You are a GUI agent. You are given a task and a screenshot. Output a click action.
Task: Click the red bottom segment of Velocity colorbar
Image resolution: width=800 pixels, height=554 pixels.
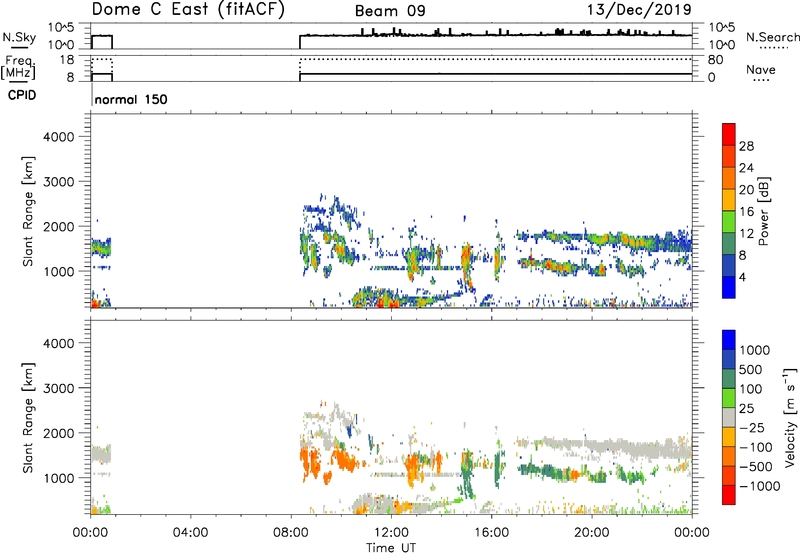[729, 495]
